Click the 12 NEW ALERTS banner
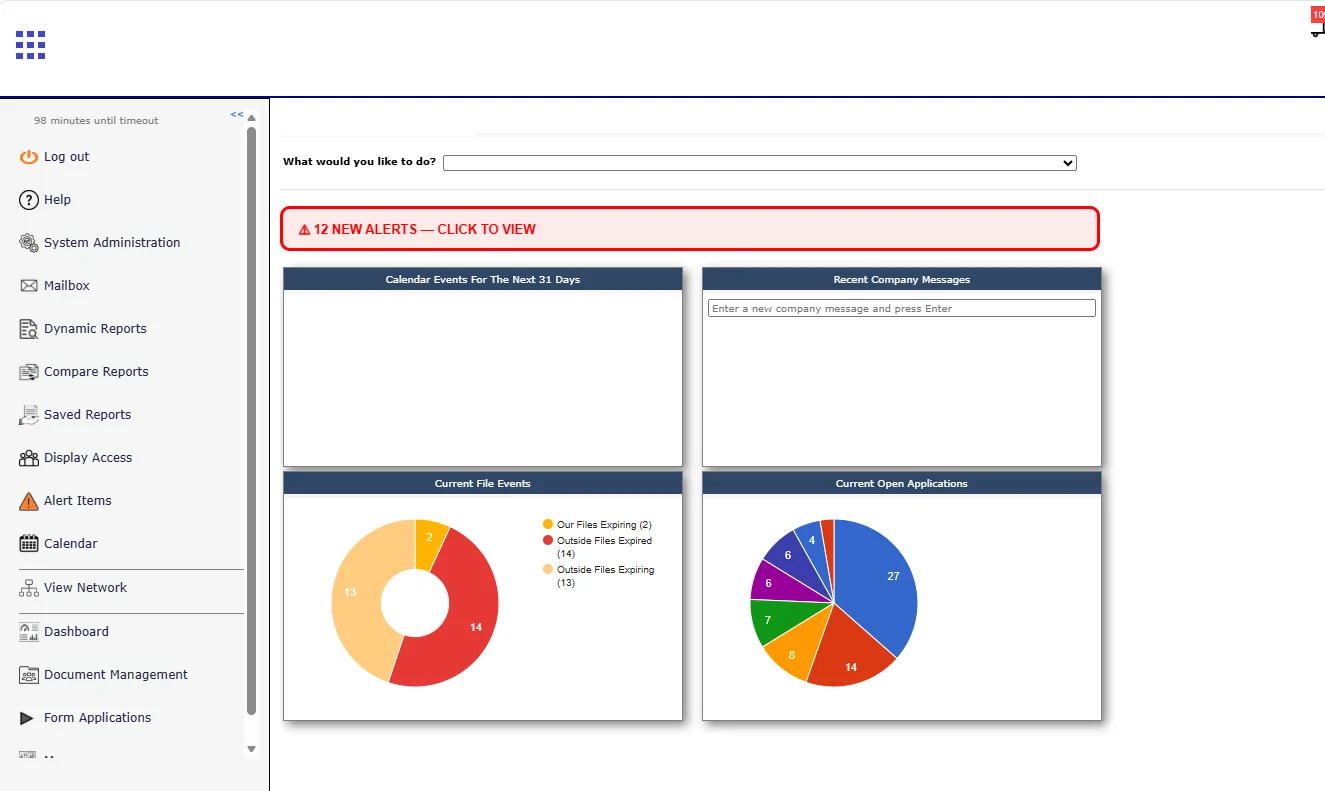The image size is (1325, 791). click(690, 229)
